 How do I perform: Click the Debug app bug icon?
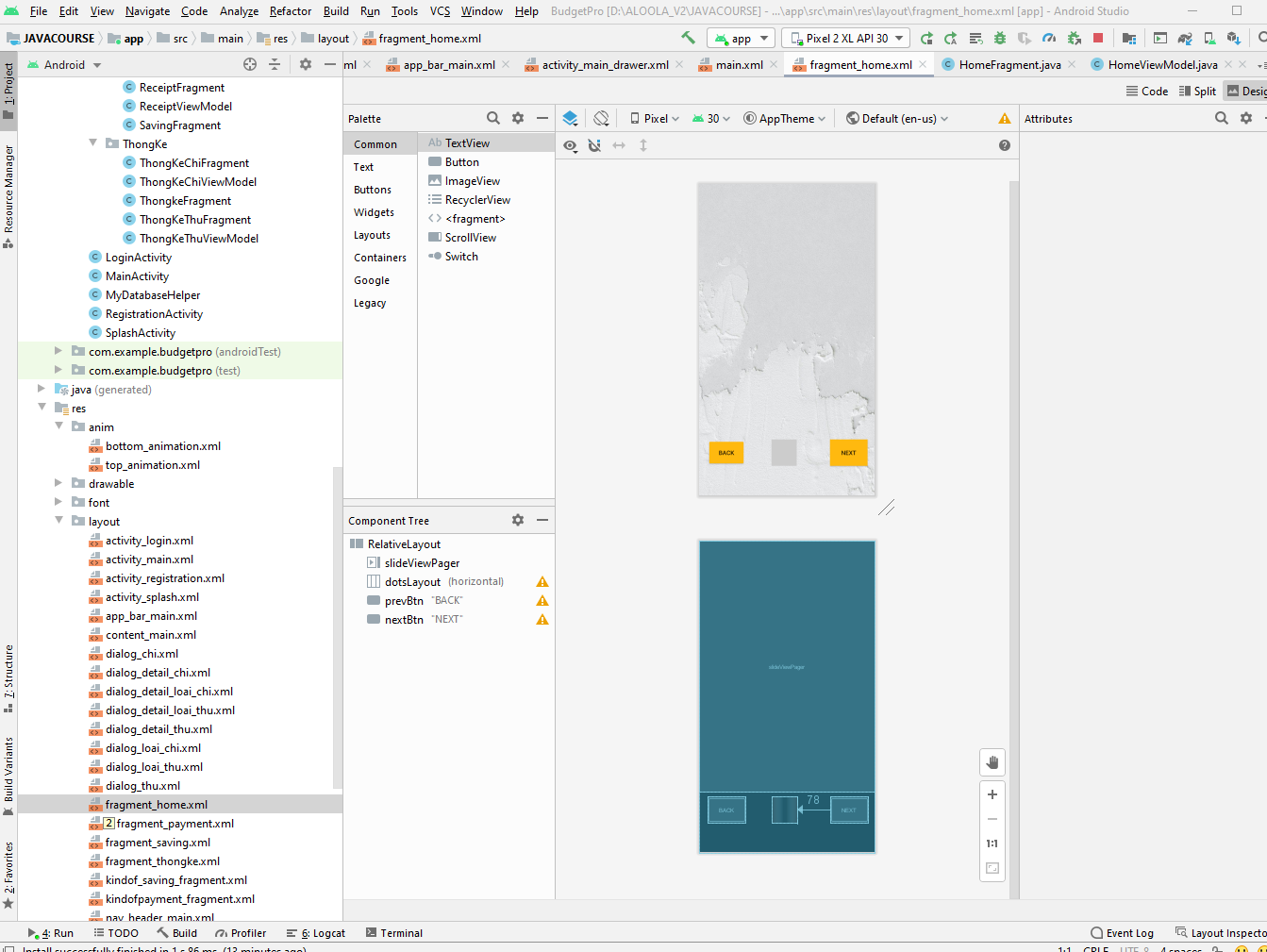point(1000,39)
